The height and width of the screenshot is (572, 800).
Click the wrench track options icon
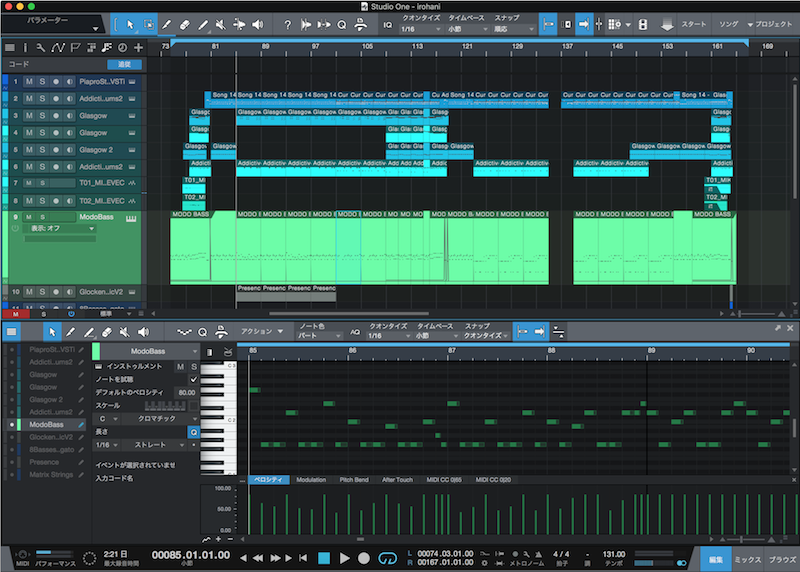[41, 47]
